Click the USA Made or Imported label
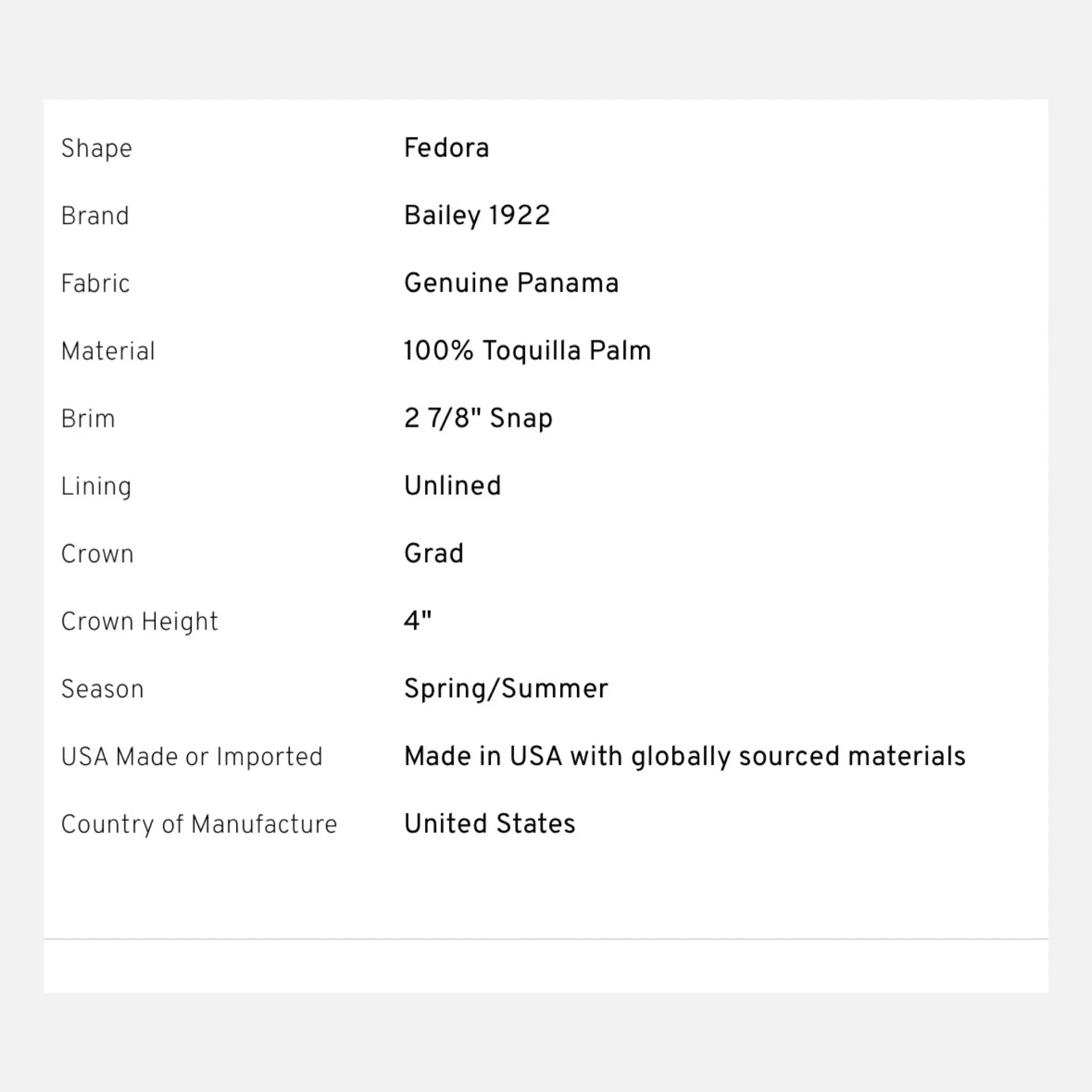 (192, 757)
